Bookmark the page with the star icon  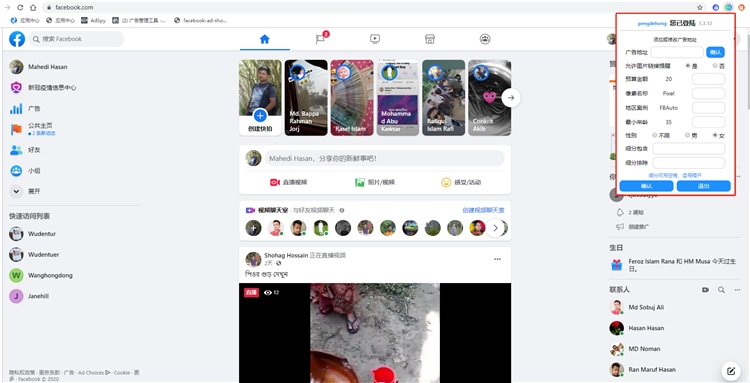700,7
